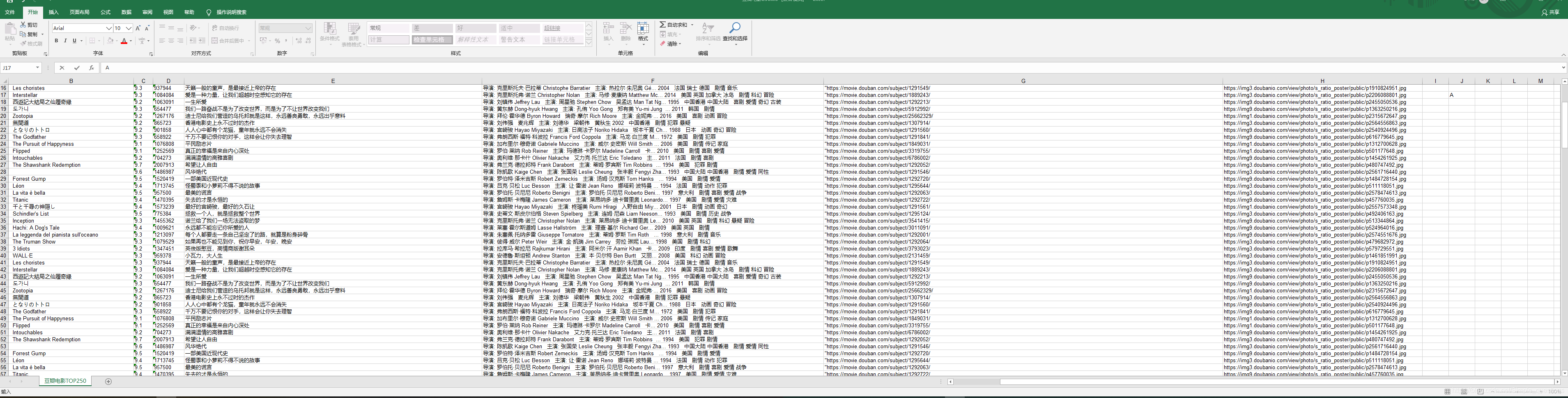1568x398 pixels.
Task: Open the font size dropdown showing 10
Action: (129, 28)
